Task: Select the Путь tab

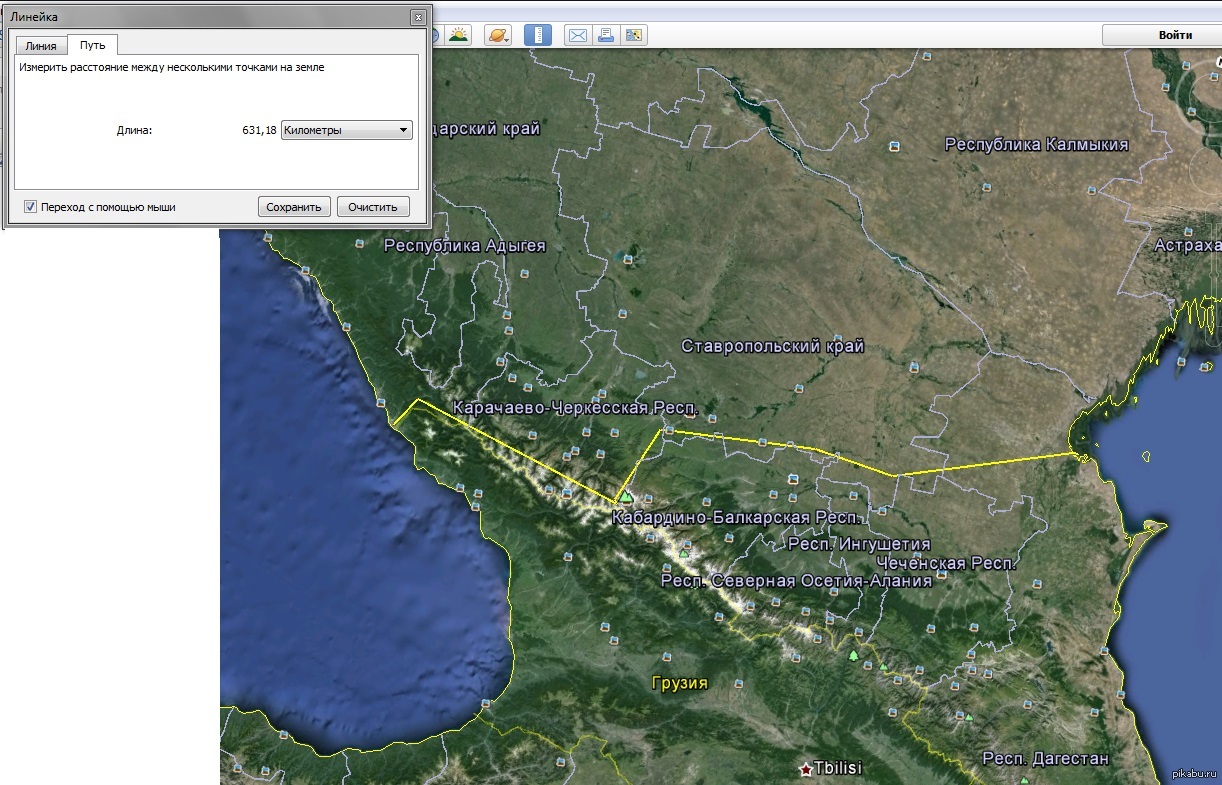Action: click(93, 45)
